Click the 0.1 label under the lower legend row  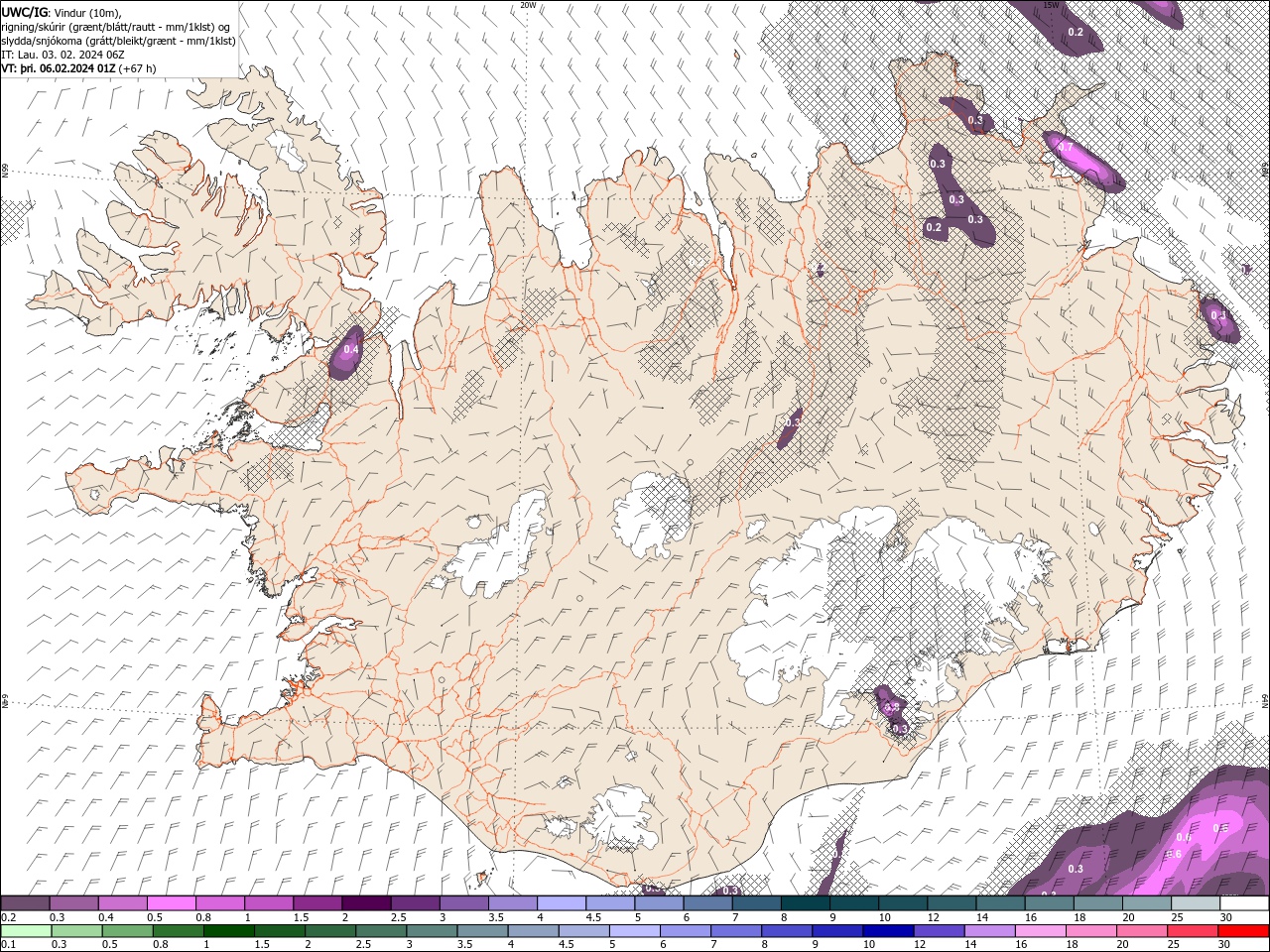click(x=8, y=944)
